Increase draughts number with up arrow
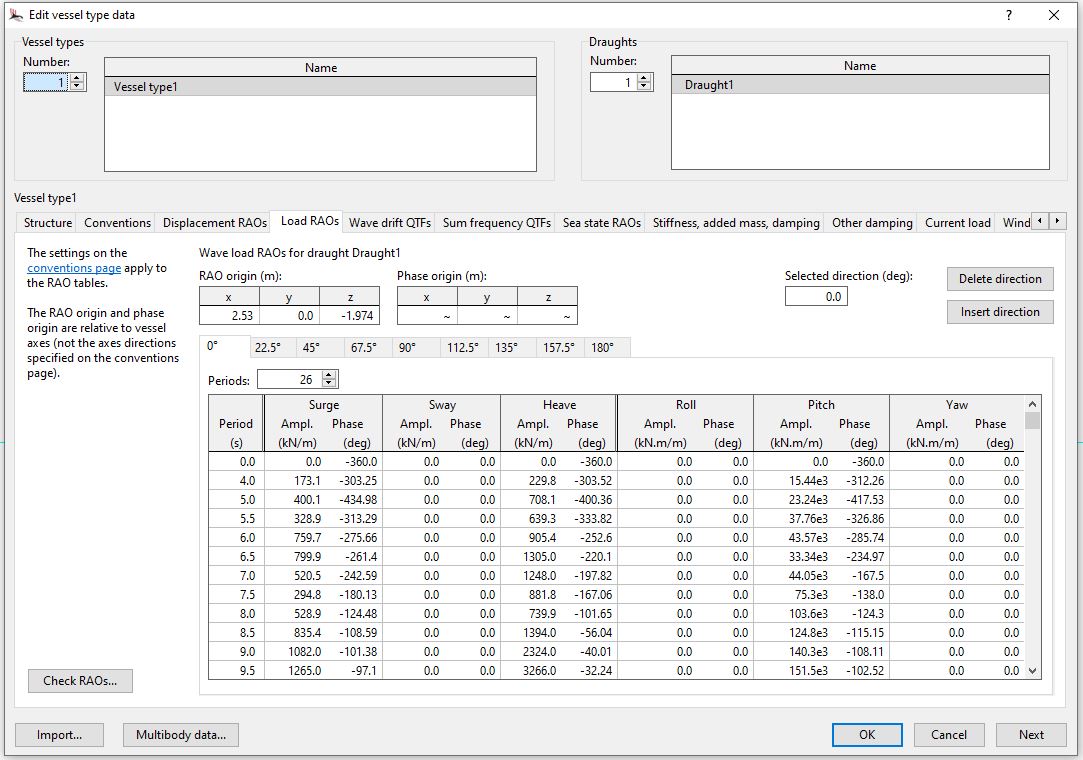This screenshot has width=1083, height=760. pos(644,77)
